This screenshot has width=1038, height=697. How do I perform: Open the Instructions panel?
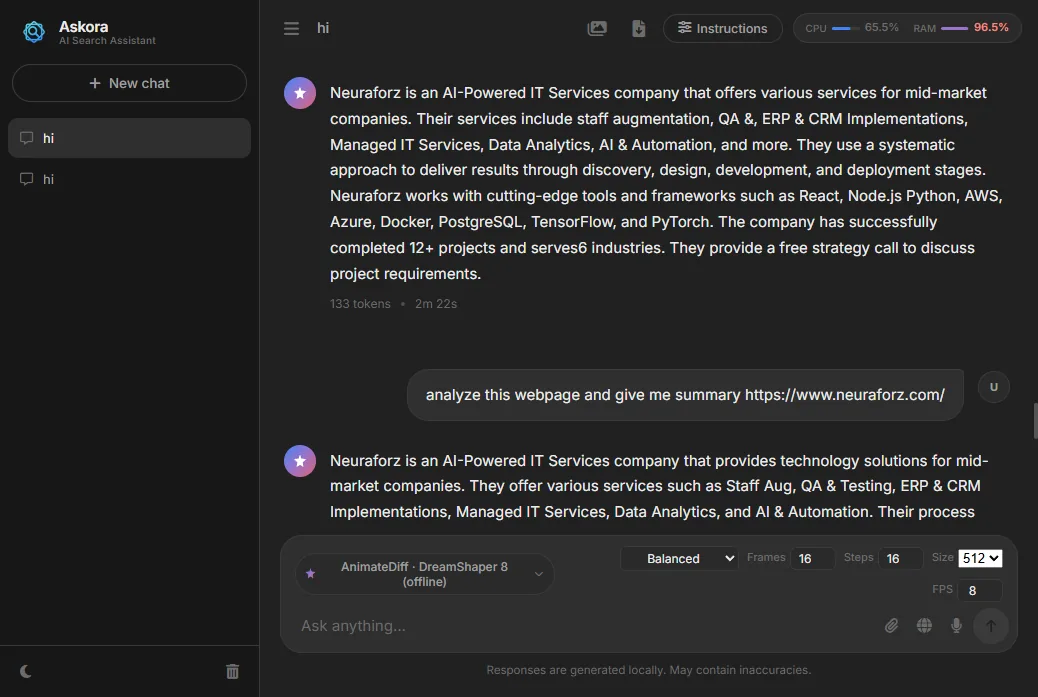(722, 28)
